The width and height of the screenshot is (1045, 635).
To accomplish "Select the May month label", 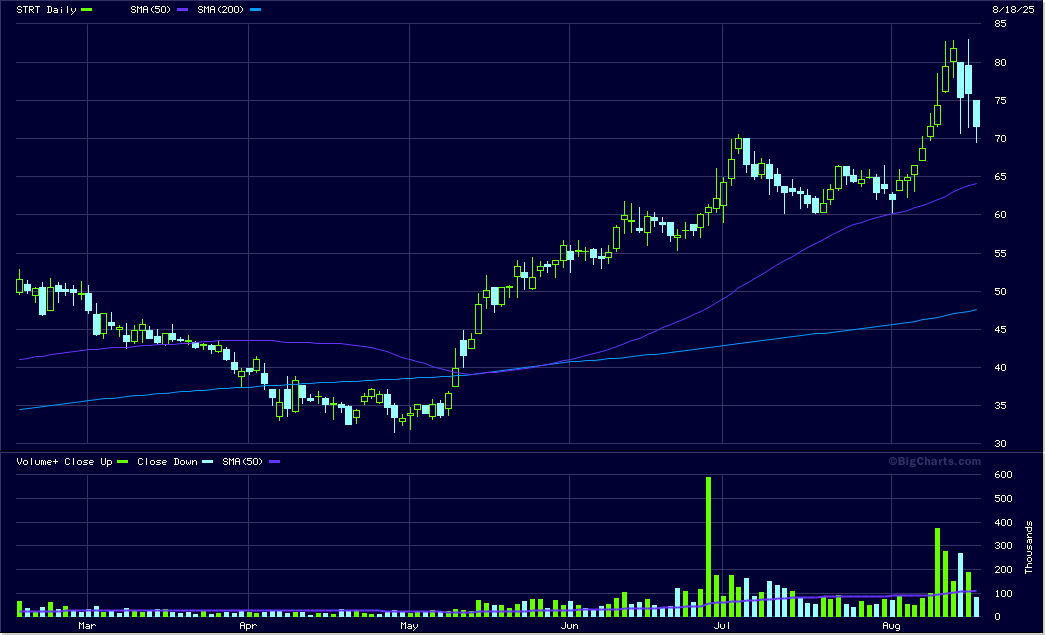I will point(409,626).
